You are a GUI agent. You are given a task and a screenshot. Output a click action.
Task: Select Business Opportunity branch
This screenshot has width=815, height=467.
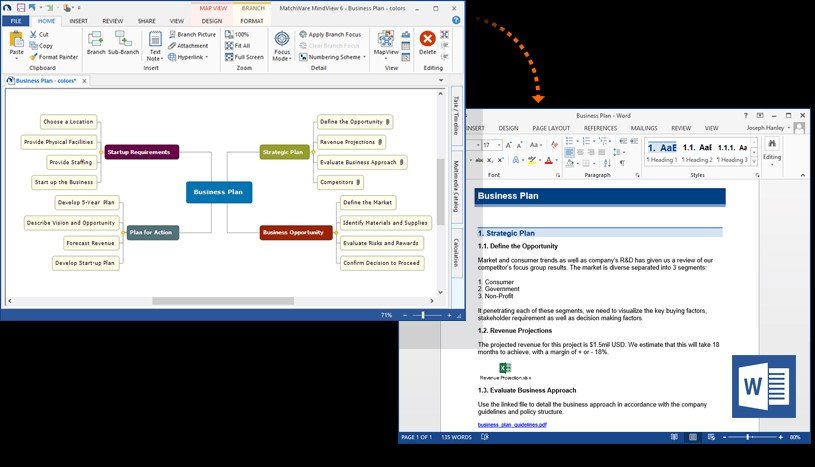296,232
